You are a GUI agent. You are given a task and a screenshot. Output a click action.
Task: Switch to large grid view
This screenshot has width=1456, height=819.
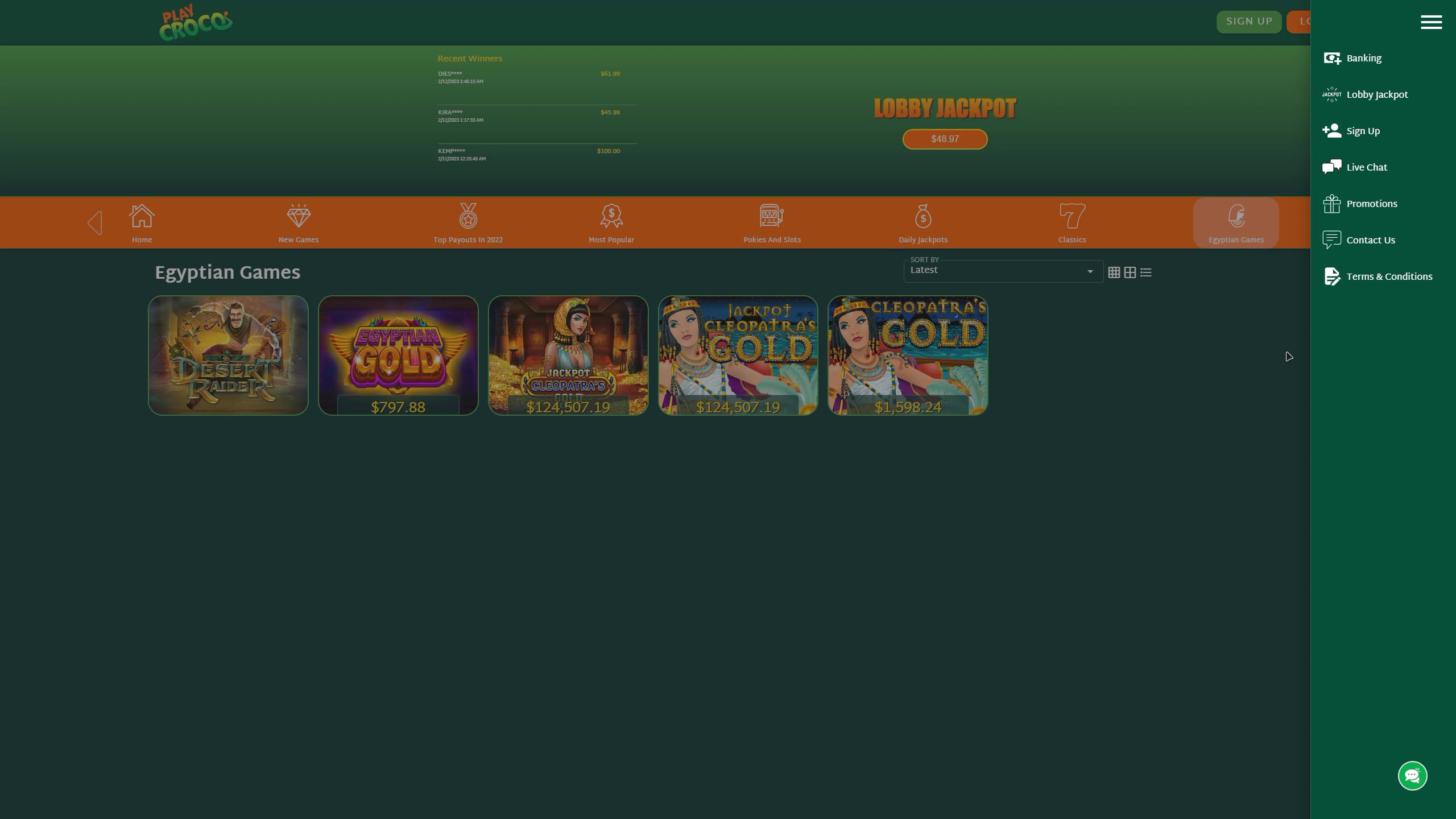tap(1130, 272)
